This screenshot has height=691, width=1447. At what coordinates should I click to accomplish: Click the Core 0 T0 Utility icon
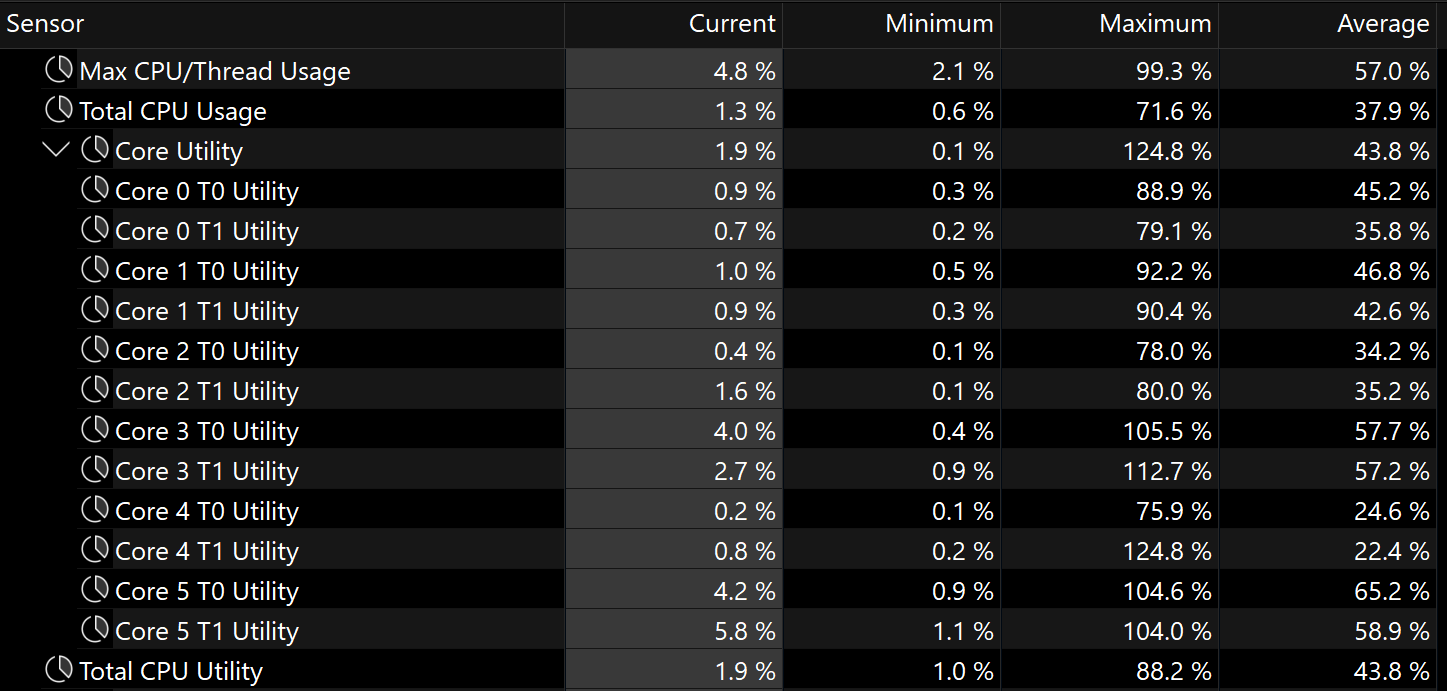click(x=95, y=190)
